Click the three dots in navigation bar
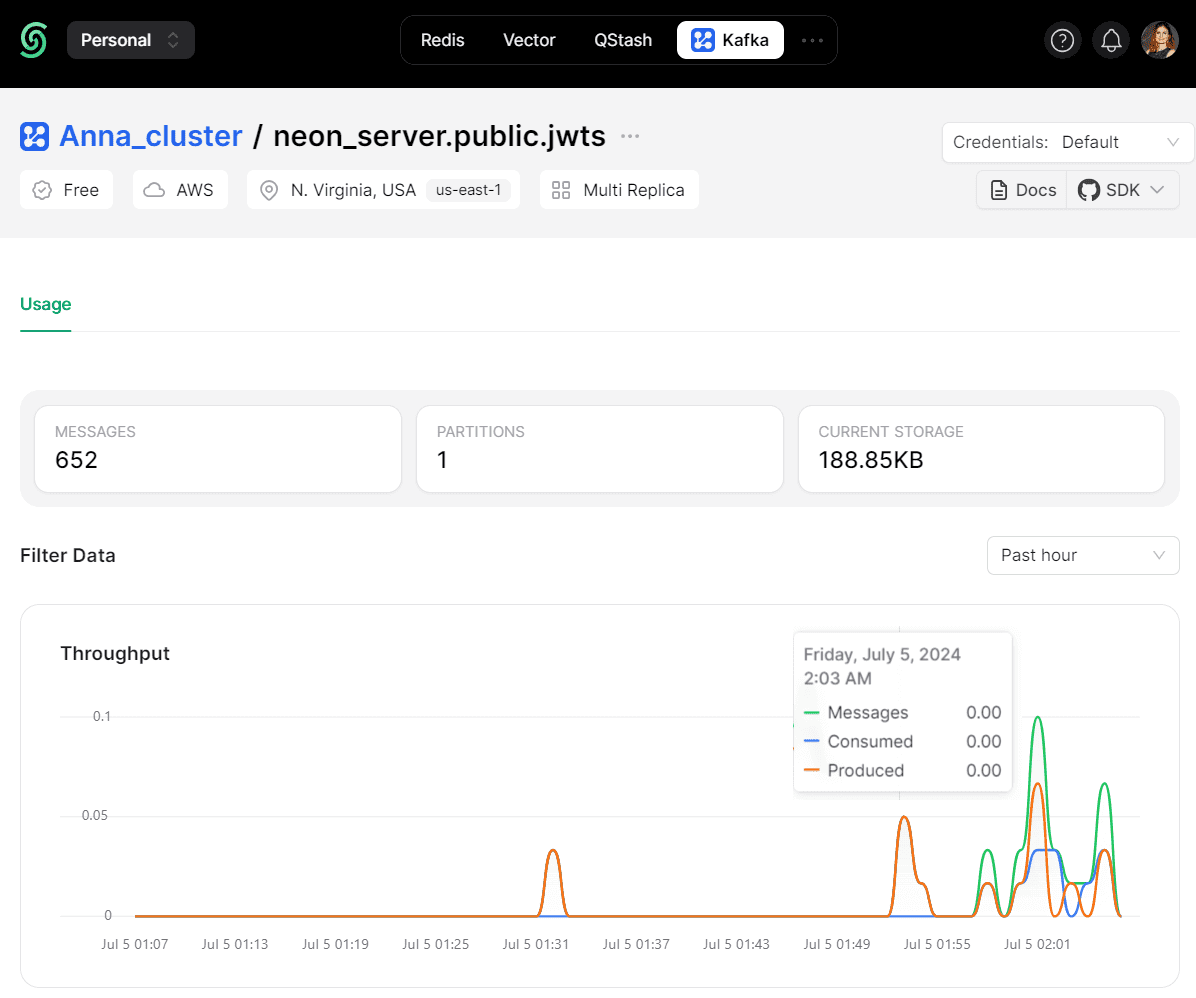Viewport: 1196px width, 998px height. (812, 40)
